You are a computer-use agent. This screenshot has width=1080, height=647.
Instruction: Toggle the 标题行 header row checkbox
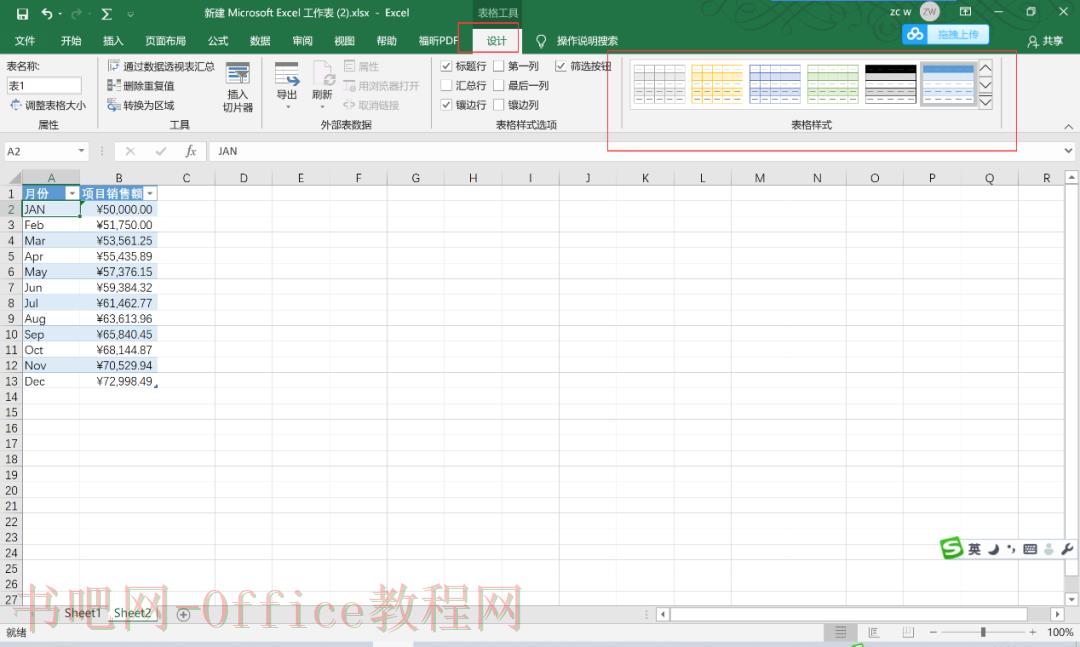click(x=446, y=66)
